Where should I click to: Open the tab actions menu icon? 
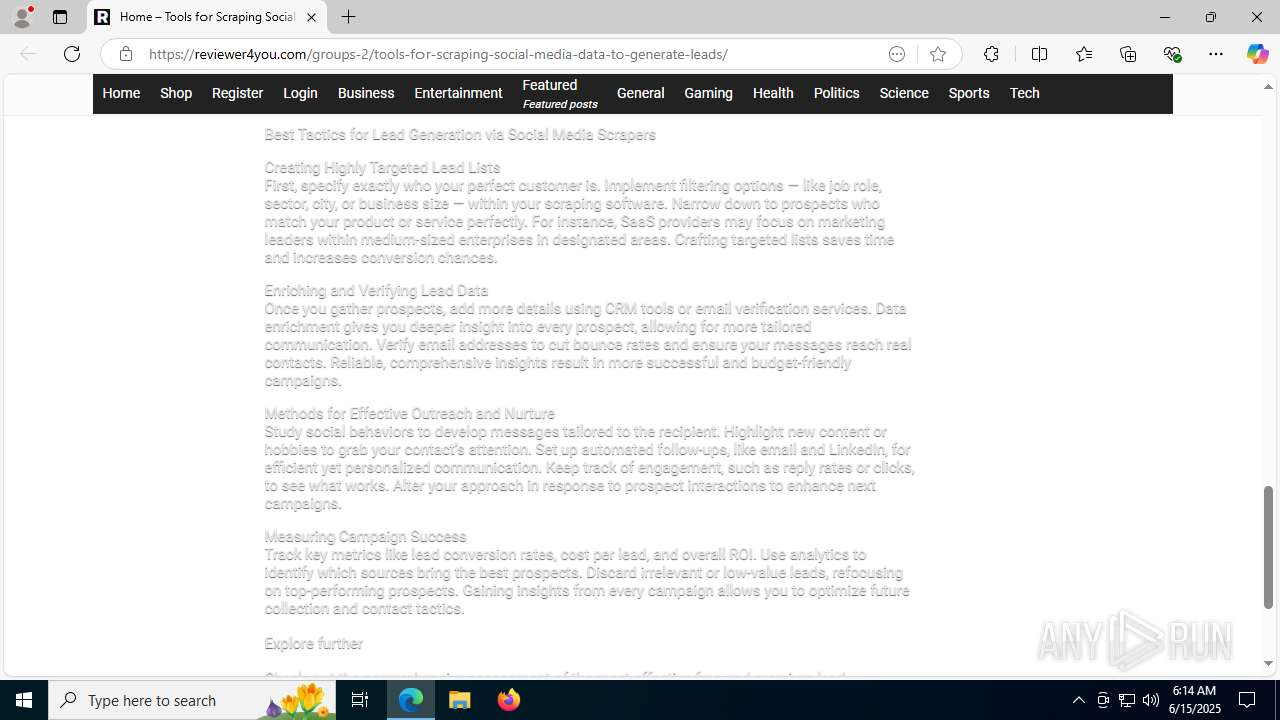coord(60,17)
